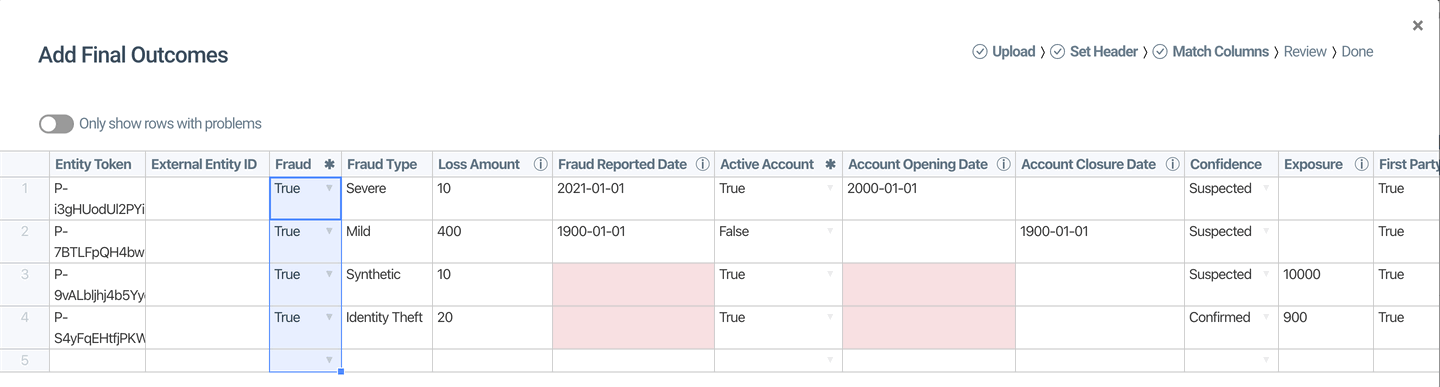Screen dimensions: 1440x387
Task: Open Fraud dropdown in row 1
Action: pos(329,188)
